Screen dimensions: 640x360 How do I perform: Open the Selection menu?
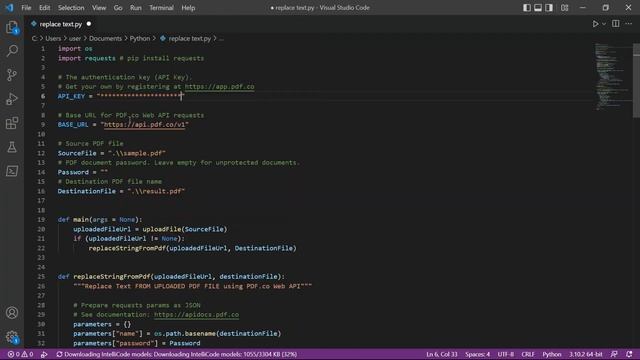[x=71, y=8]
